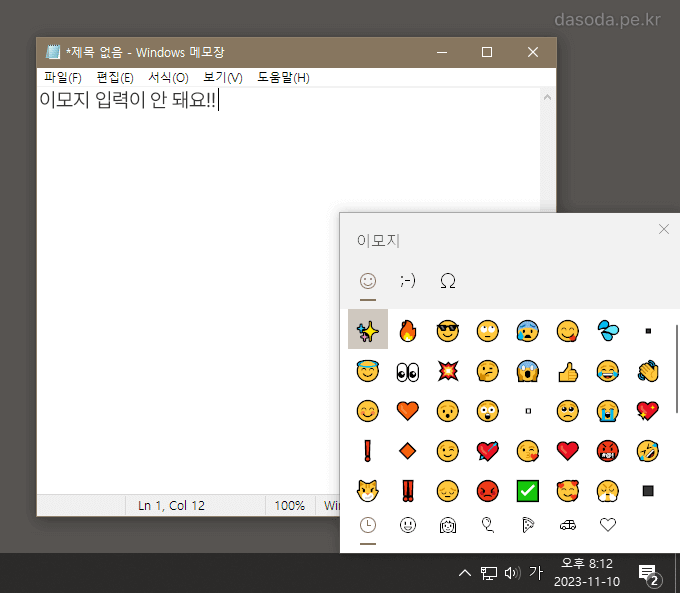680x593 pixels.
Task: Open the volume control in taskbar
Action: 512,573
